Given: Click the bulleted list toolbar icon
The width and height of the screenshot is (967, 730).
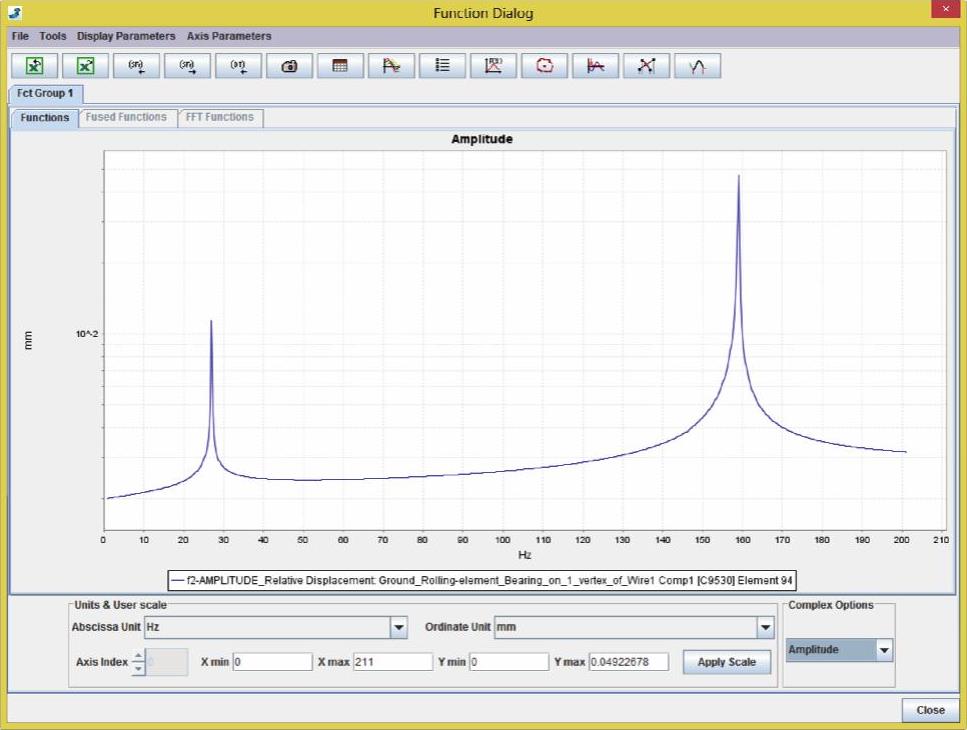Looking at the screenshot, I should pyautogui.click(x=442, y=66).
